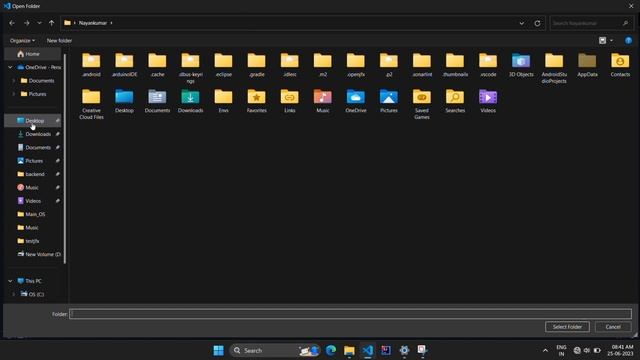Navigate up one folder level
The image size is (640, 360).
pyautogui.click(x=51, y=23)
